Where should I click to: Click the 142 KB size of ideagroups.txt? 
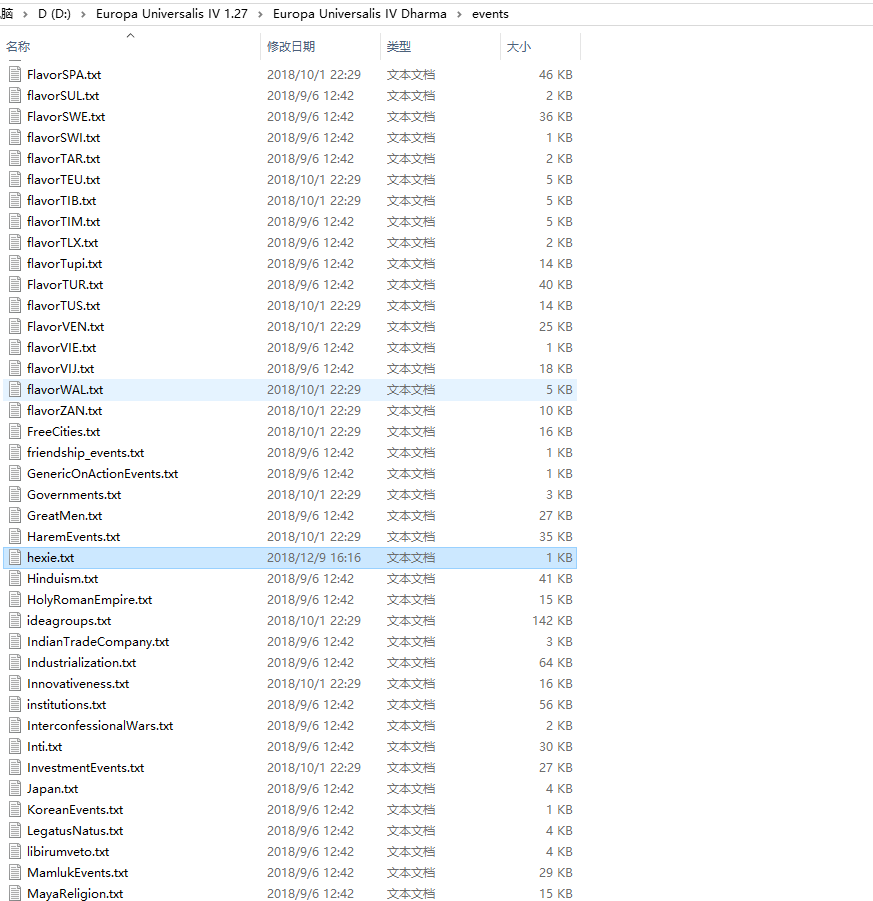coord(552,621)
